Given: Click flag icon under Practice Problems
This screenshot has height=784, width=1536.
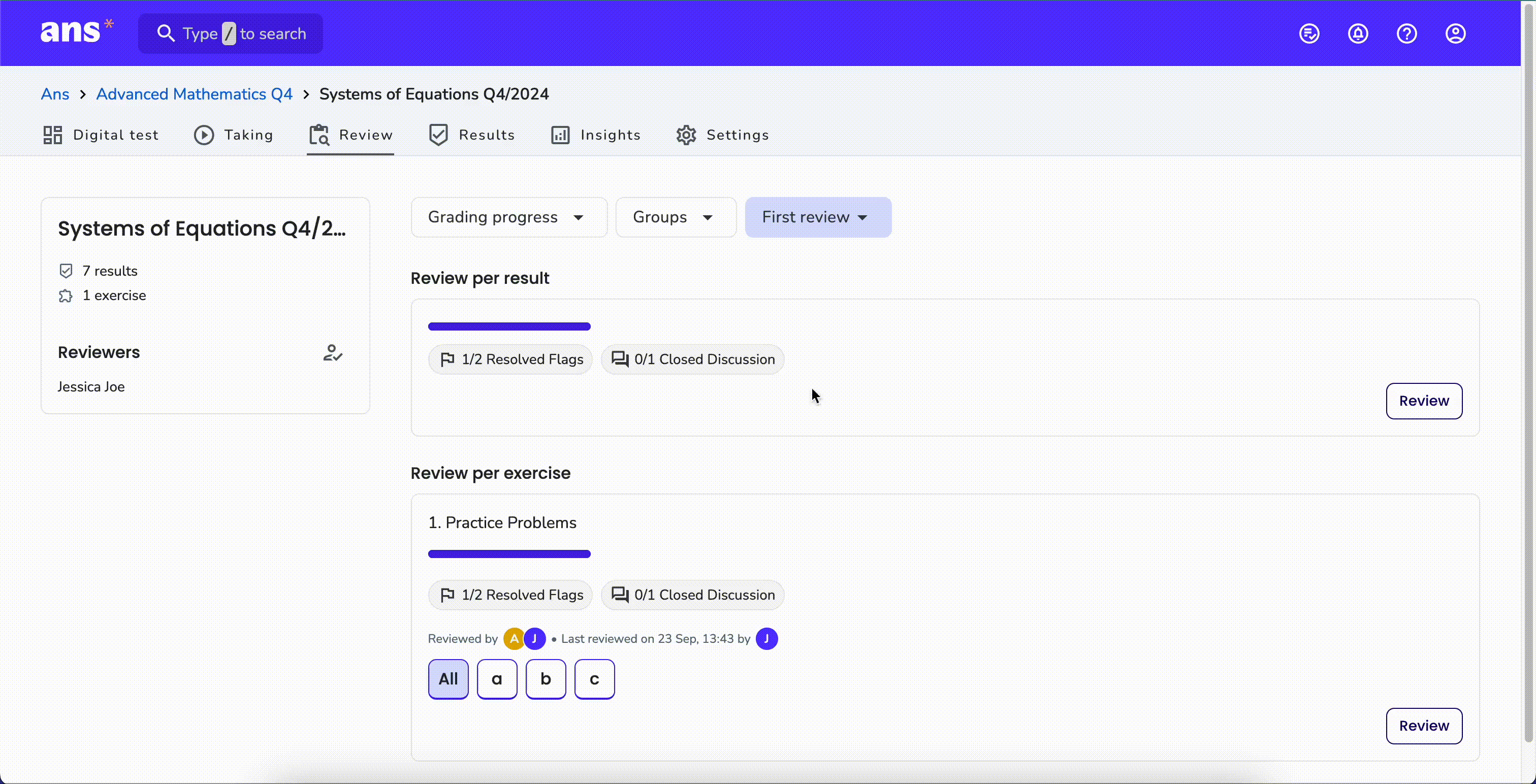Looking at the screenshot, I should pos(447,595).
